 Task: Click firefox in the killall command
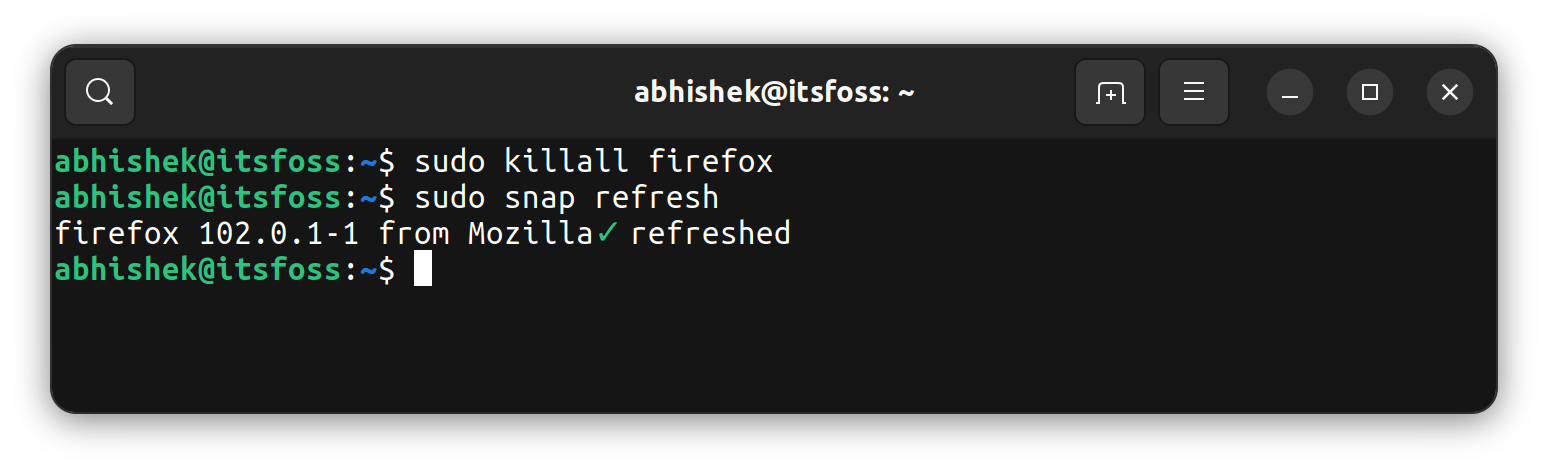tap(711, 162)
